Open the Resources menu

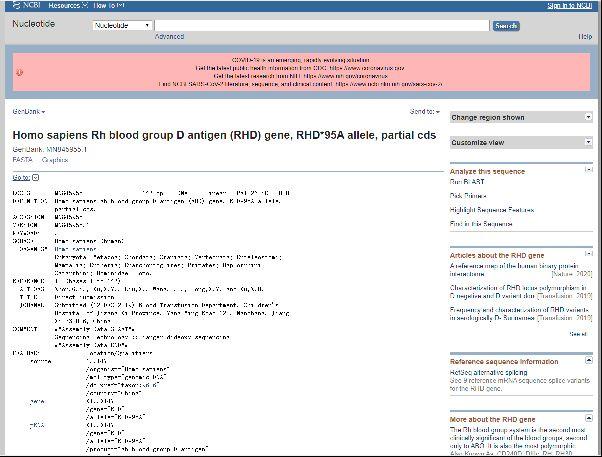[x=65, y=6]
